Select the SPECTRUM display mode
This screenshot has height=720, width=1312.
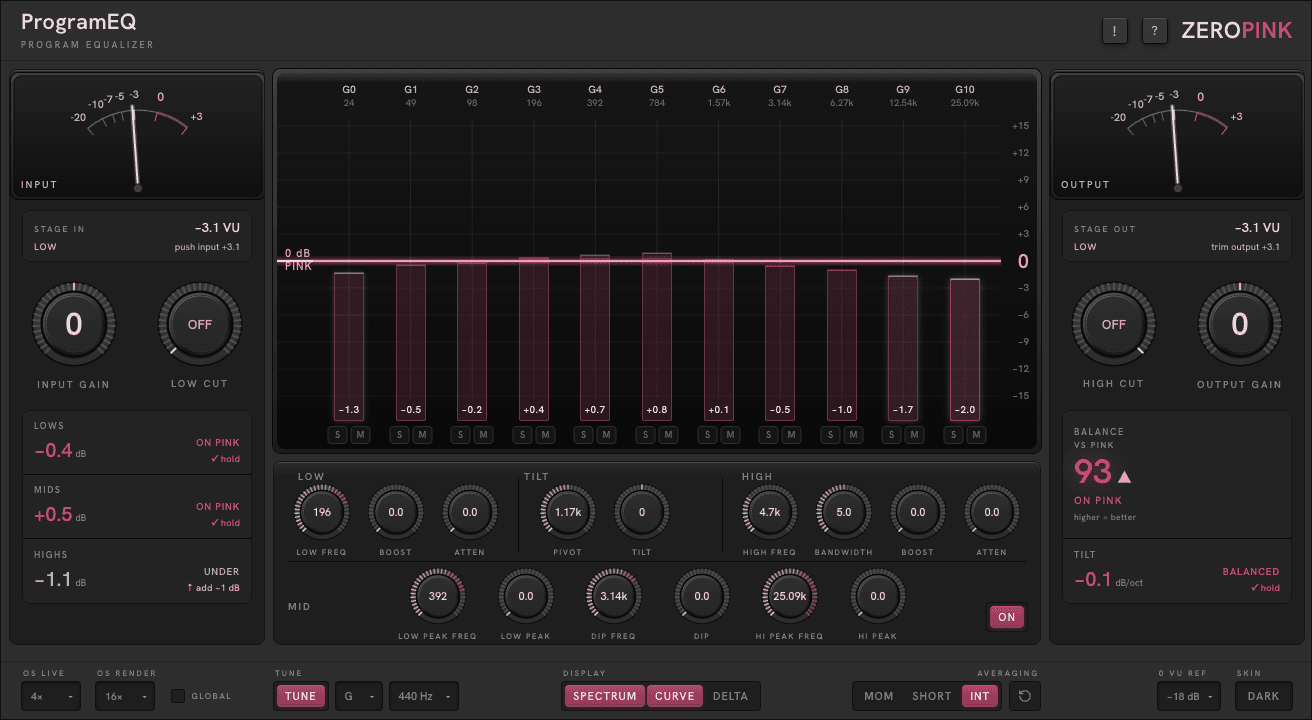pos(605,696)
